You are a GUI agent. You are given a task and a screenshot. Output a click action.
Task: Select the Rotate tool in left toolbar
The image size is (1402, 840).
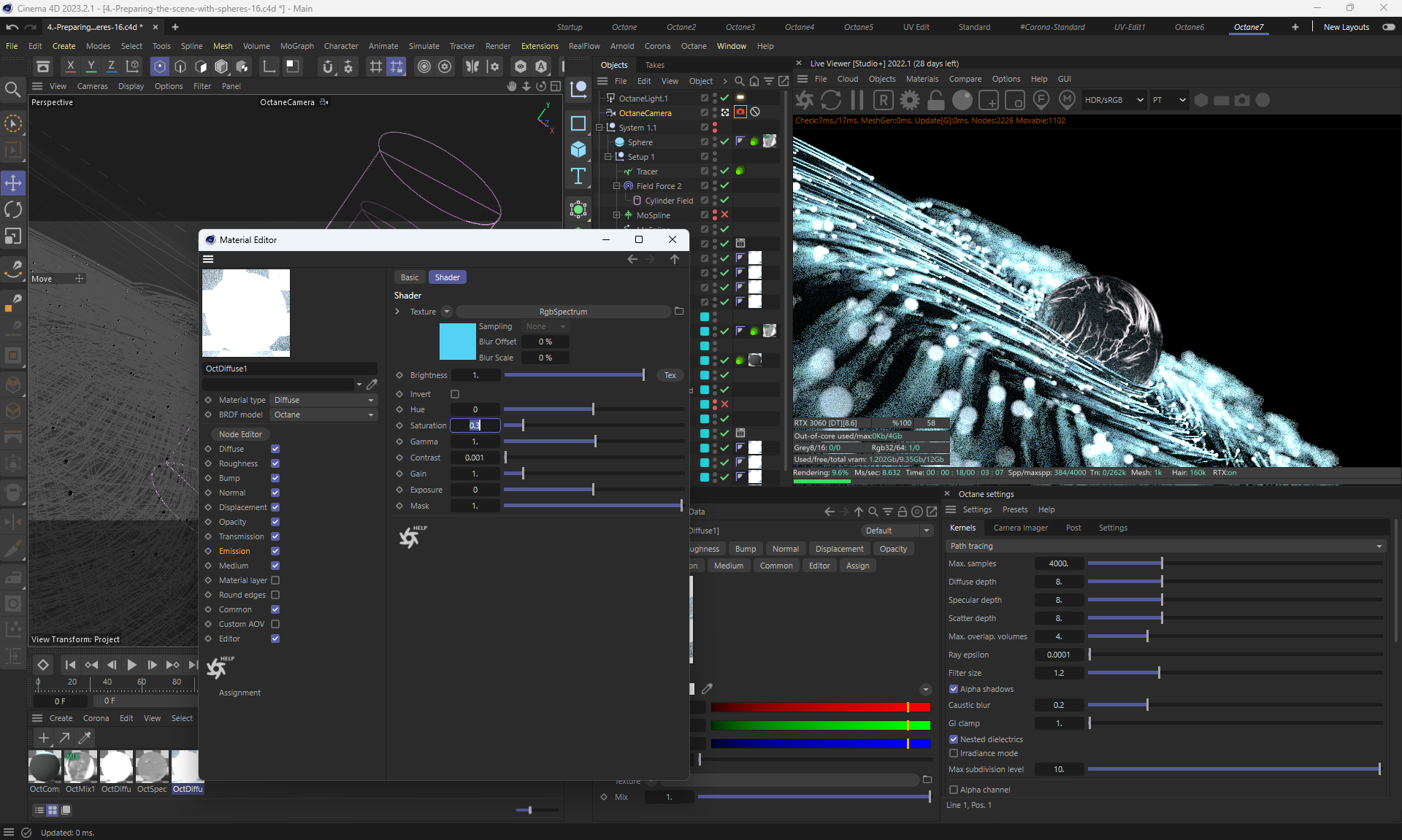(13, 210)
